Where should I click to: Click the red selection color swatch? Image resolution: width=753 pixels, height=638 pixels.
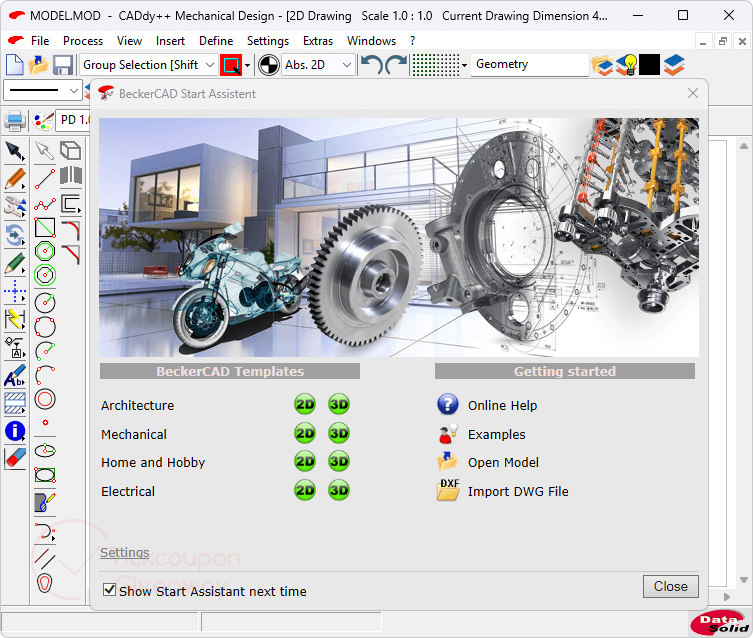[x=231, y=65]
